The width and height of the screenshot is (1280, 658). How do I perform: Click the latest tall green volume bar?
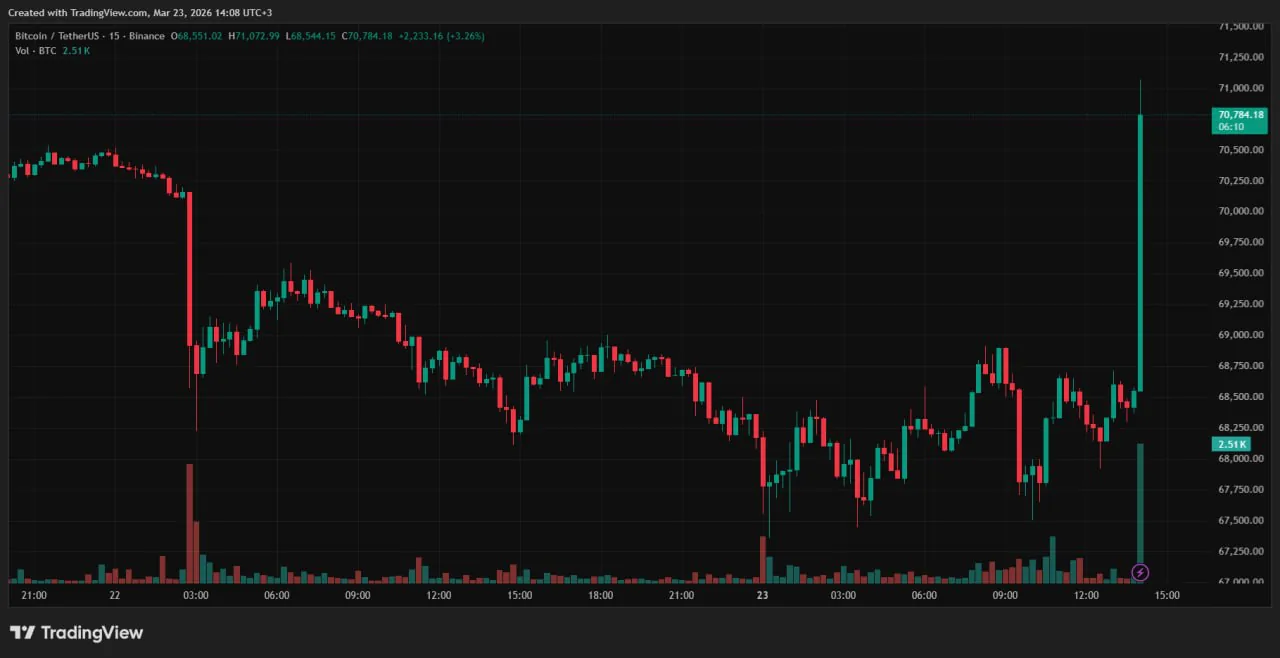[1140, 505]
